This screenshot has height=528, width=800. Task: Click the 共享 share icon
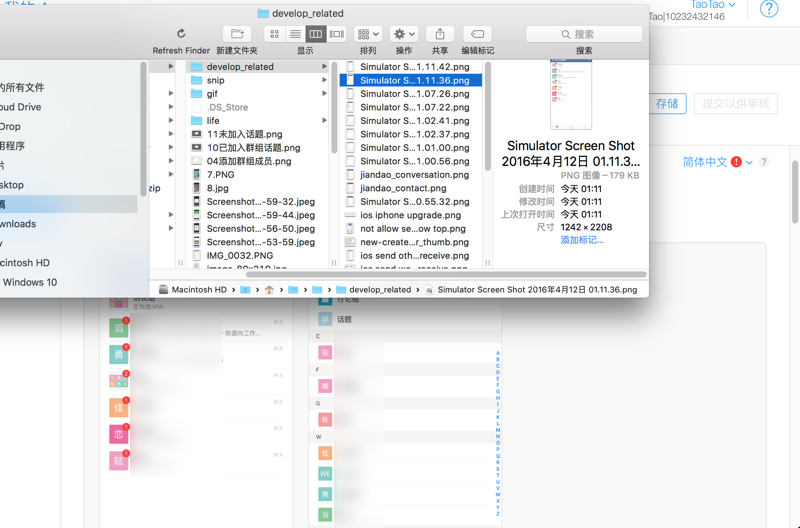click(440, 34)
